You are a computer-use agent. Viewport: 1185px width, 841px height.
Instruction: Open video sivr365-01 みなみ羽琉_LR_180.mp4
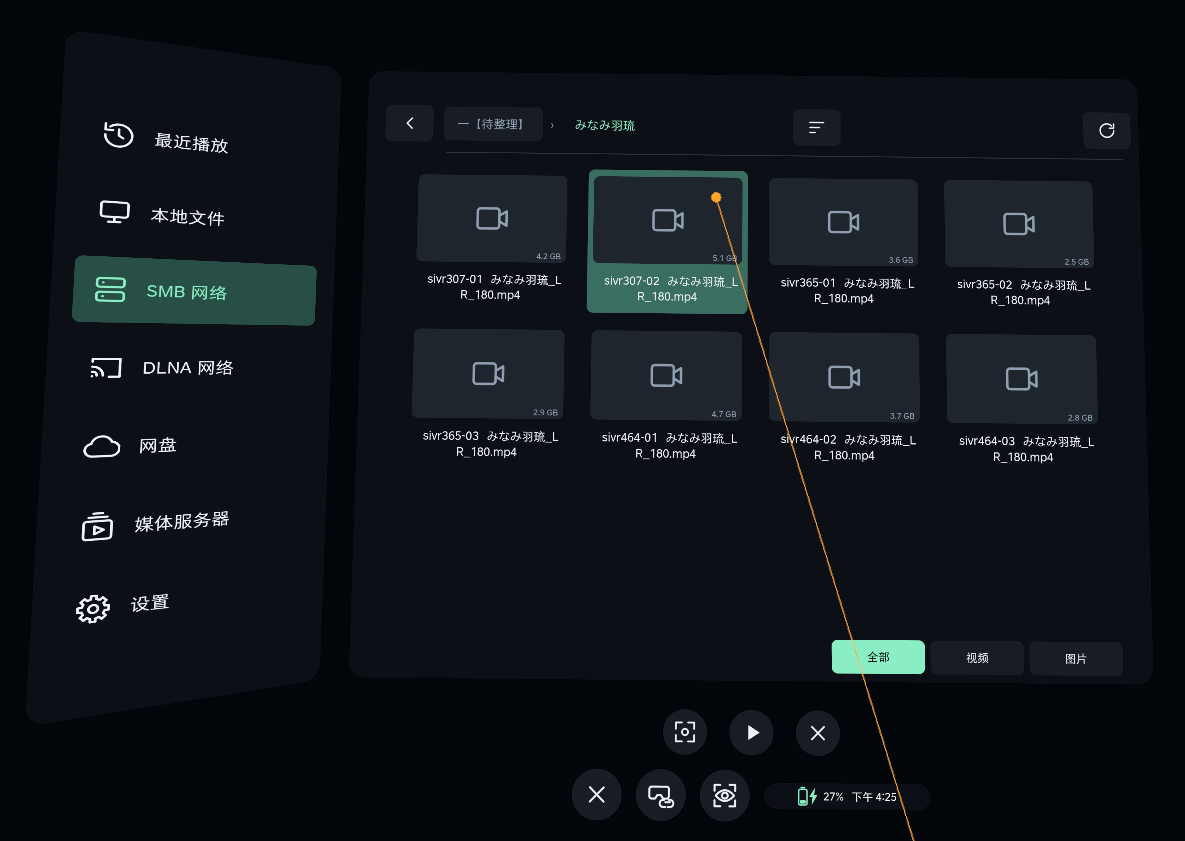tap(843, 243)
